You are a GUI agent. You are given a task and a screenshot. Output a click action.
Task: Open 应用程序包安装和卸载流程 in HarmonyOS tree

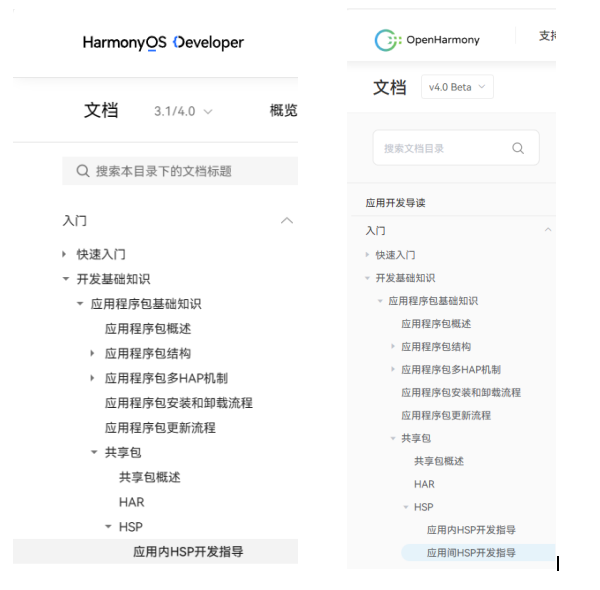tap(179, 403)
